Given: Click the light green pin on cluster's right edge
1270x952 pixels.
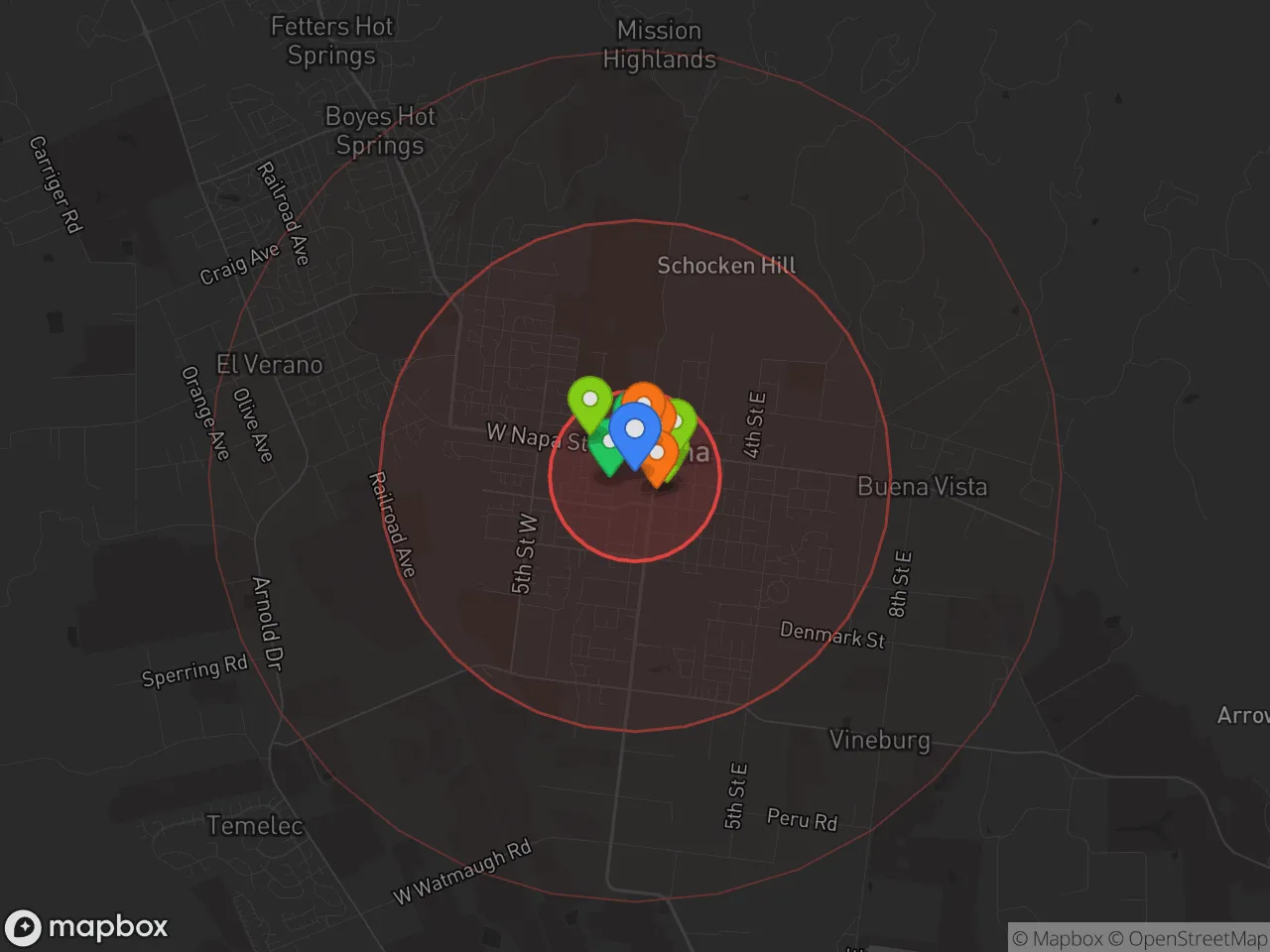Looking at the screenshot, I should tap(685, 421).
